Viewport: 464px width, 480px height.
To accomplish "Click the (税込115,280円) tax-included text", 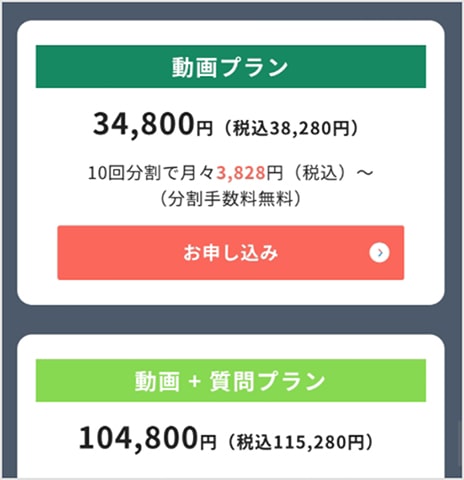I will [300, 442].
